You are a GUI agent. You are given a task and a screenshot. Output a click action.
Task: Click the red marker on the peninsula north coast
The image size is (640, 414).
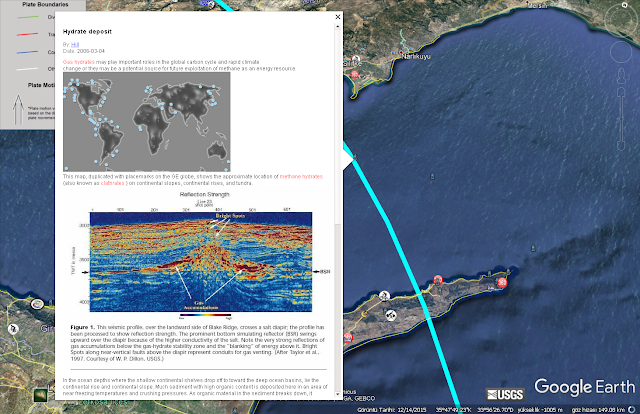click(438, 280)
